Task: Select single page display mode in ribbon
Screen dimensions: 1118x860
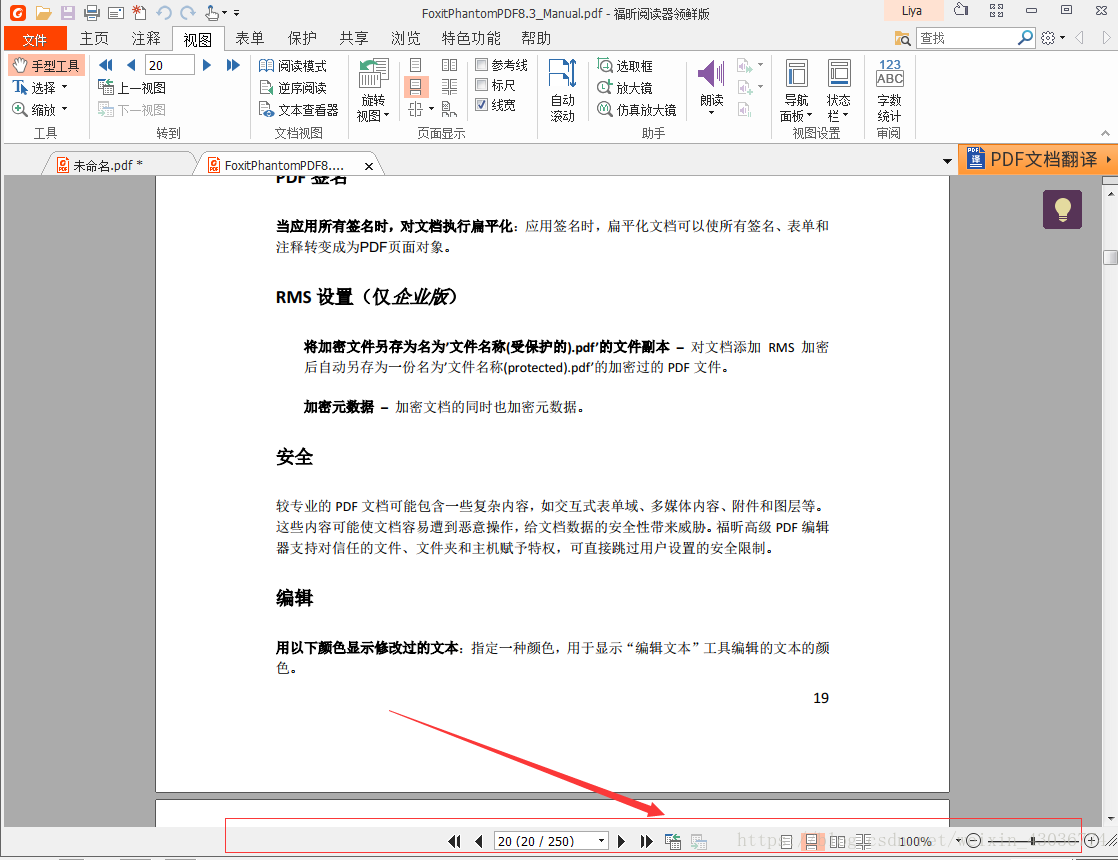Action: [x=416, y=66]
